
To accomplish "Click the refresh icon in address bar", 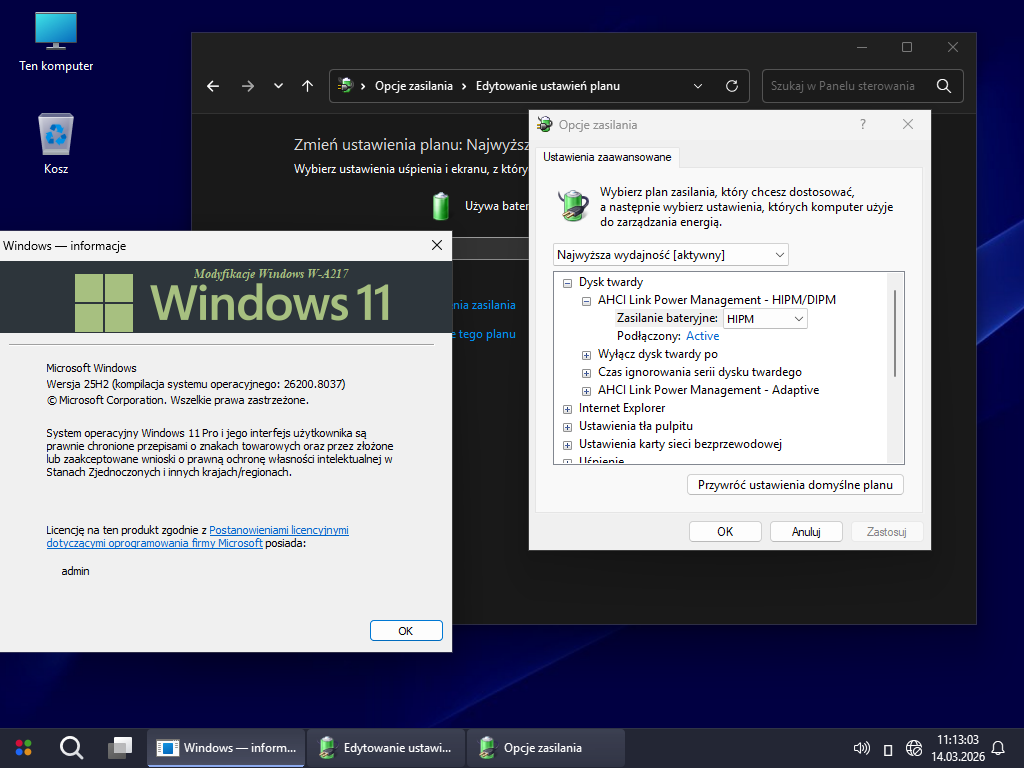I will [x=732, y=86].
